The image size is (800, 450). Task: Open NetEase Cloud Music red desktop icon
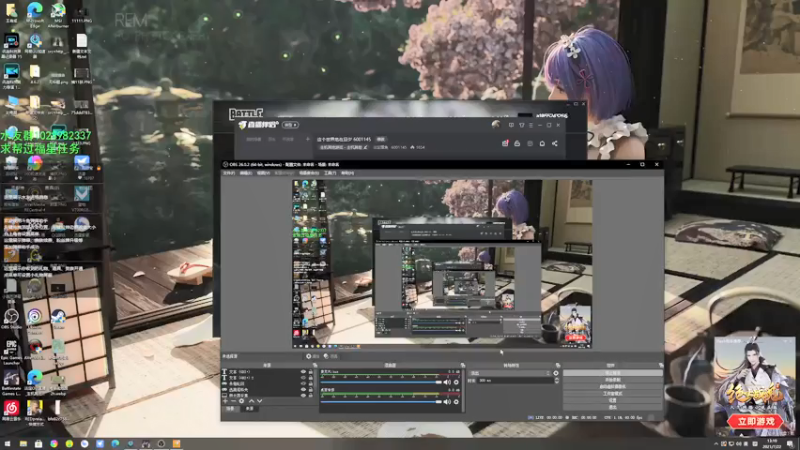(x=11, y=410)
